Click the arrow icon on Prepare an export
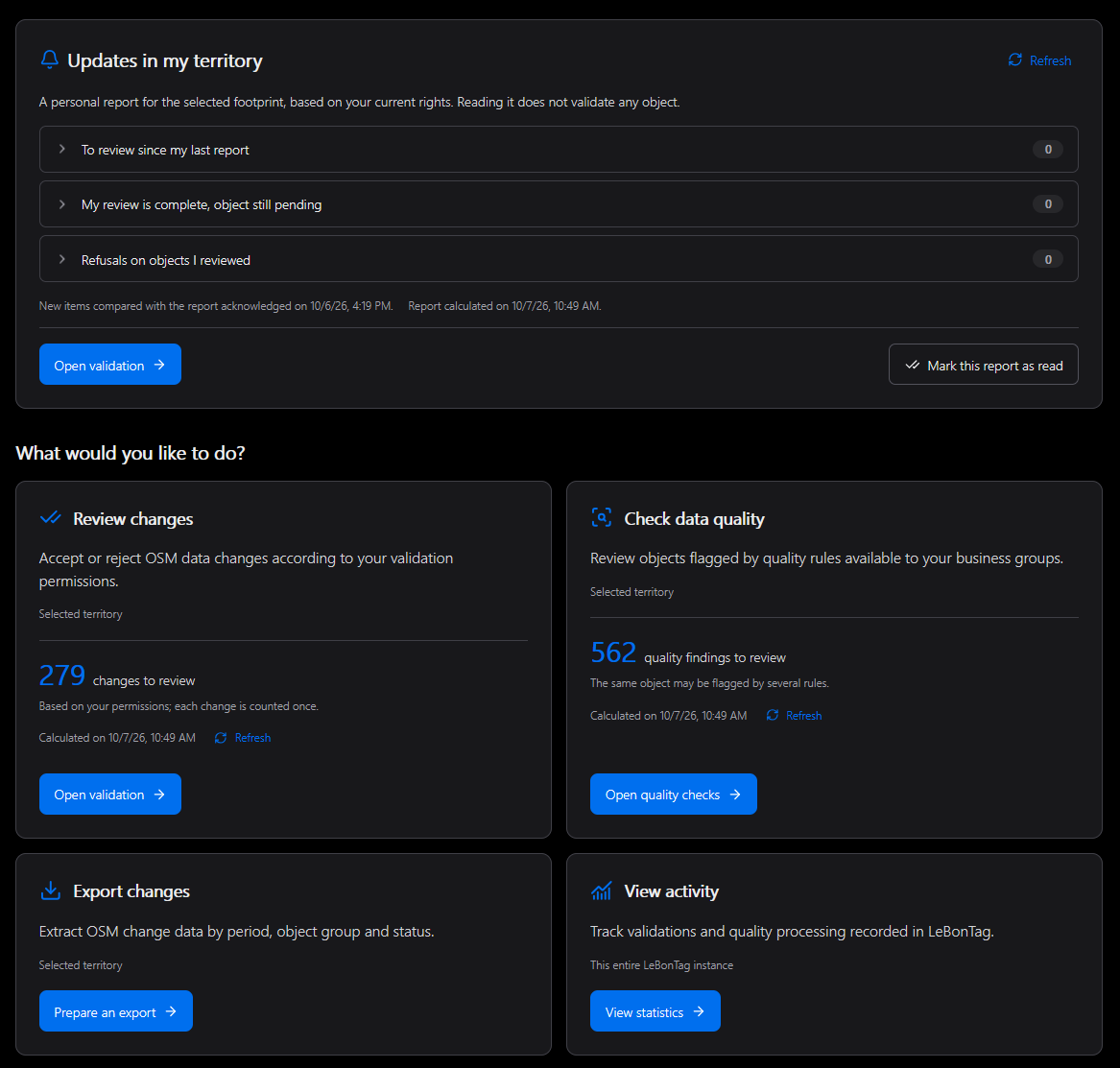1120x1068 pixels. [x=171, y=1011]
